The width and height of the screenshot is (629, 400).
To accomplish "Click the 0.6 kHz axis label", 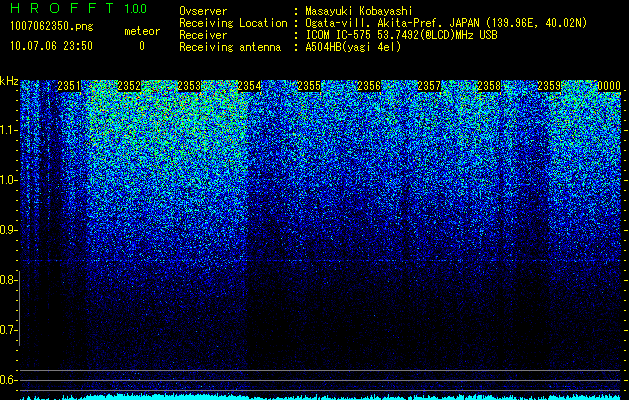I will tap(7, 380).
